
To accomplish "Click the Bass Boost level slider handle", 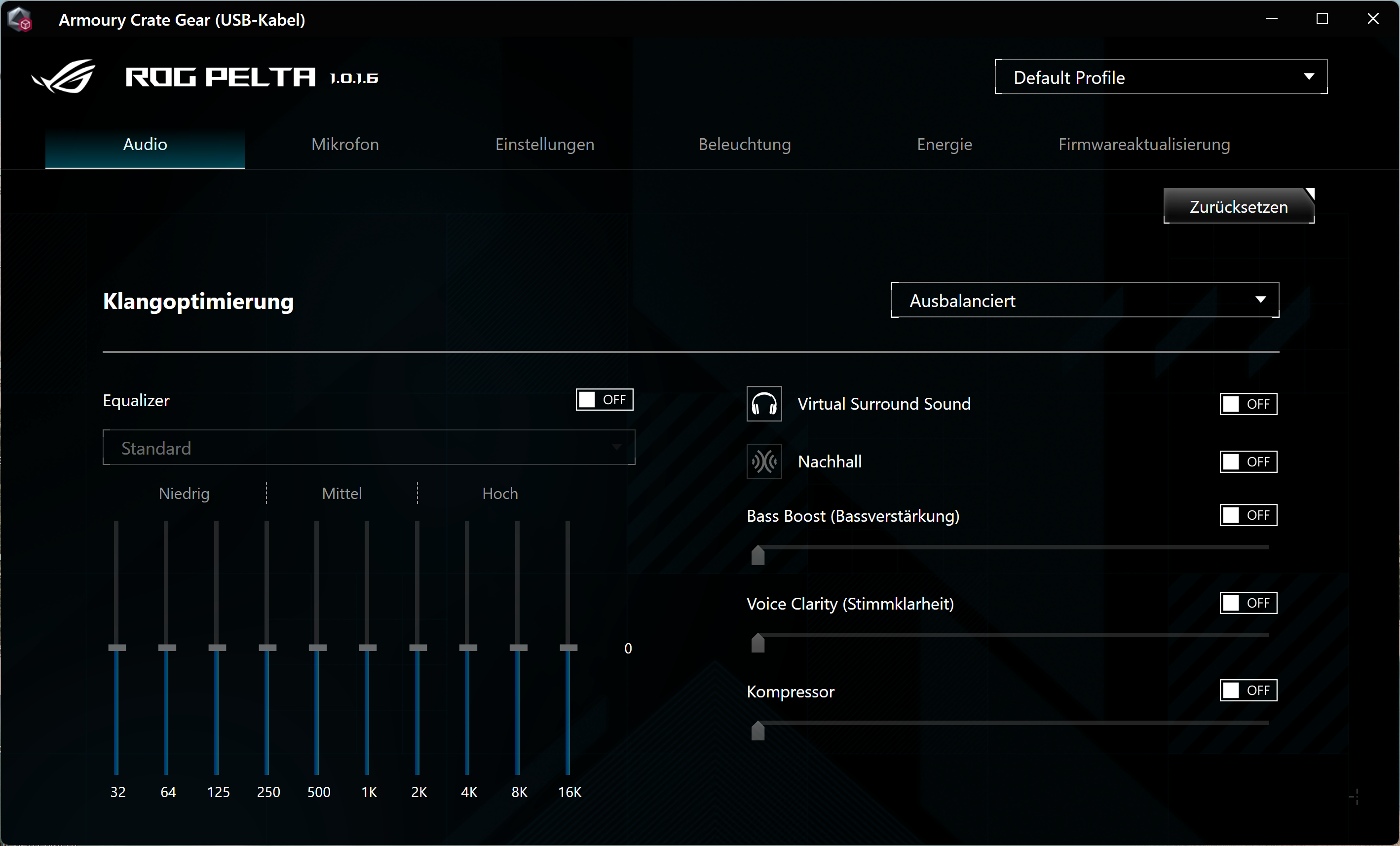I will (x=758, y=555).
